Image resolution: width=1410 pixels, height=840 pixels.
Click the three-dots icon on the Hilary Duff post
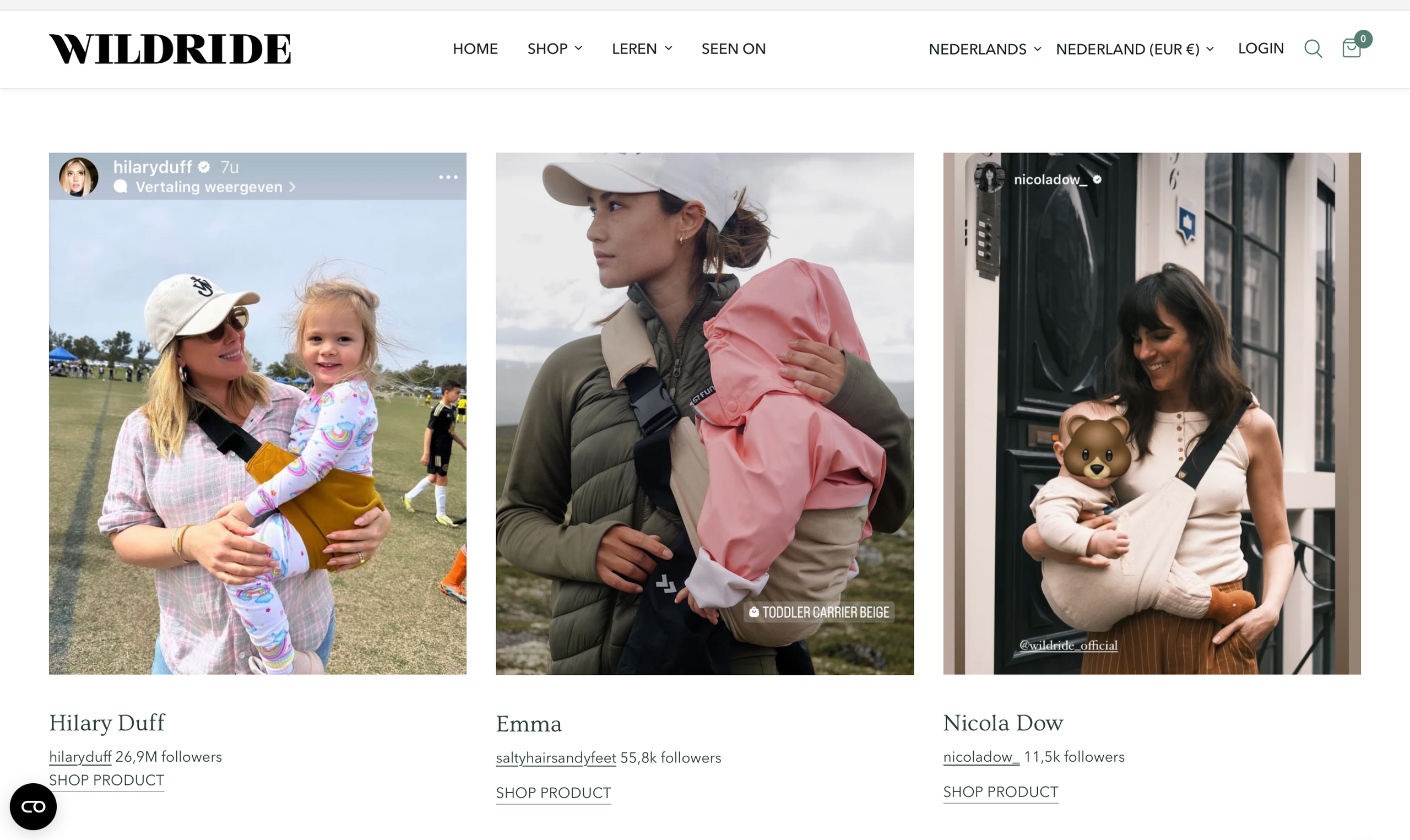448,177
